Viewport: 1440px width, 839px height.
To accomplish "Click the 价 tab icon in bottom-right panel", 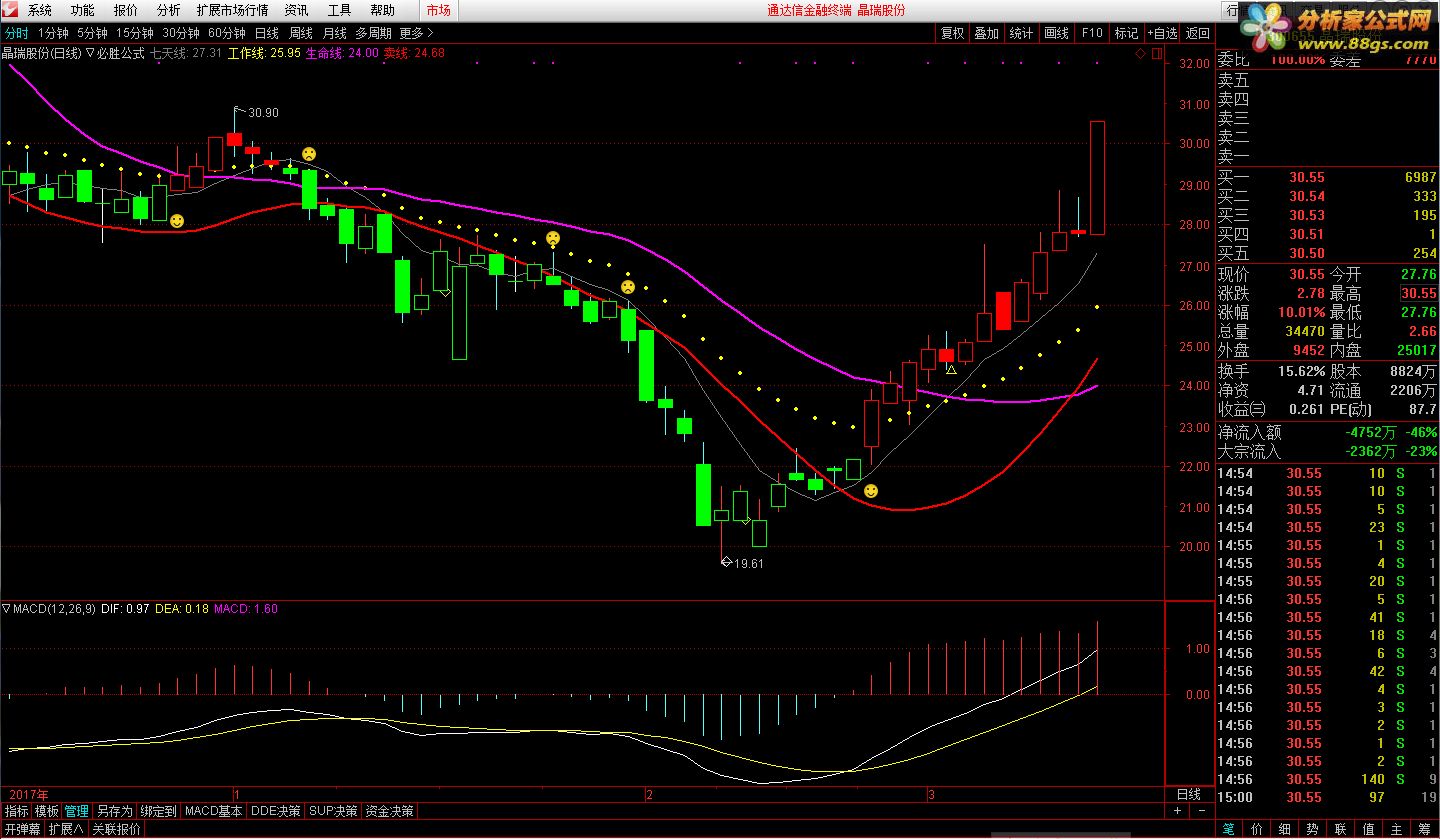I will point(1256,829).
